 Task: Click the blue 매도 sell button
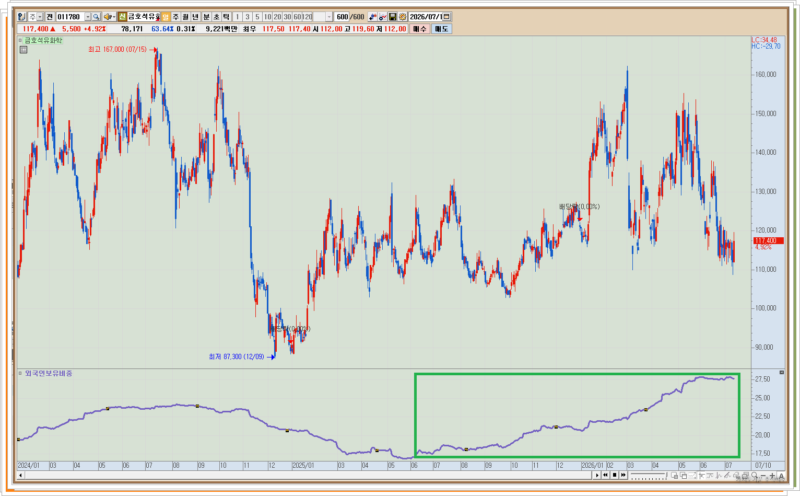tap(441, 29)
